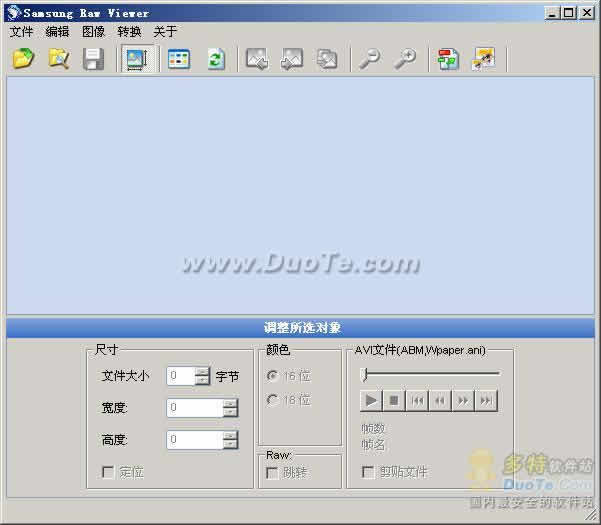The width and height of the screenshot is (601, 525).
Task: Decrease 文件大小 with the down spinner
Action: [x=202, y=381]
